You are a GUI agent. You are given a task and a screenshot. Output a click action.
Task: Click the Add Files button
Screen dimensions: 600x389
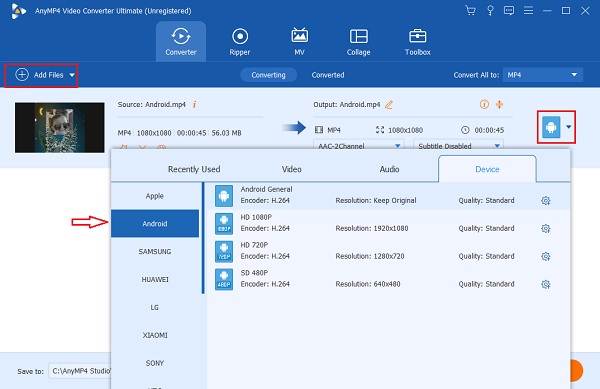(x=41, y=75)
